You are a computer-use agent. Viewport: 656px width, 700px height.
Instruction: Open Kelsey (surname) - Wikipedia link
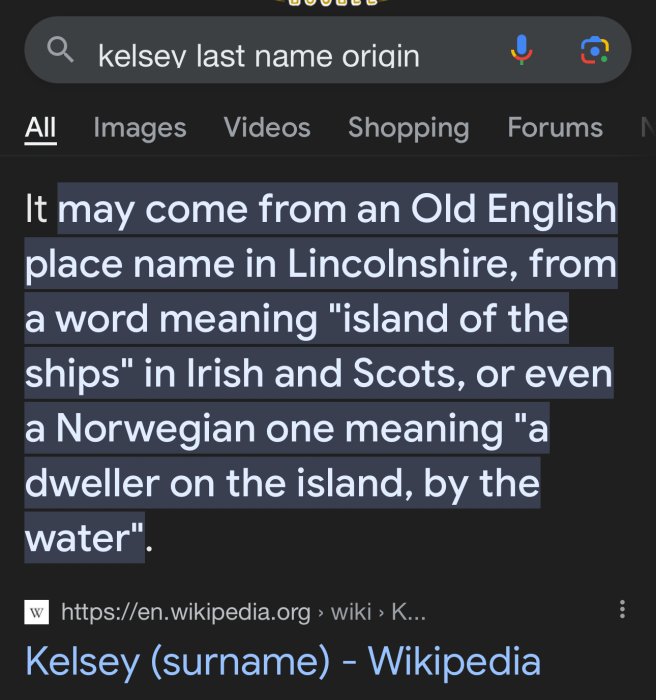pos(283,662)
